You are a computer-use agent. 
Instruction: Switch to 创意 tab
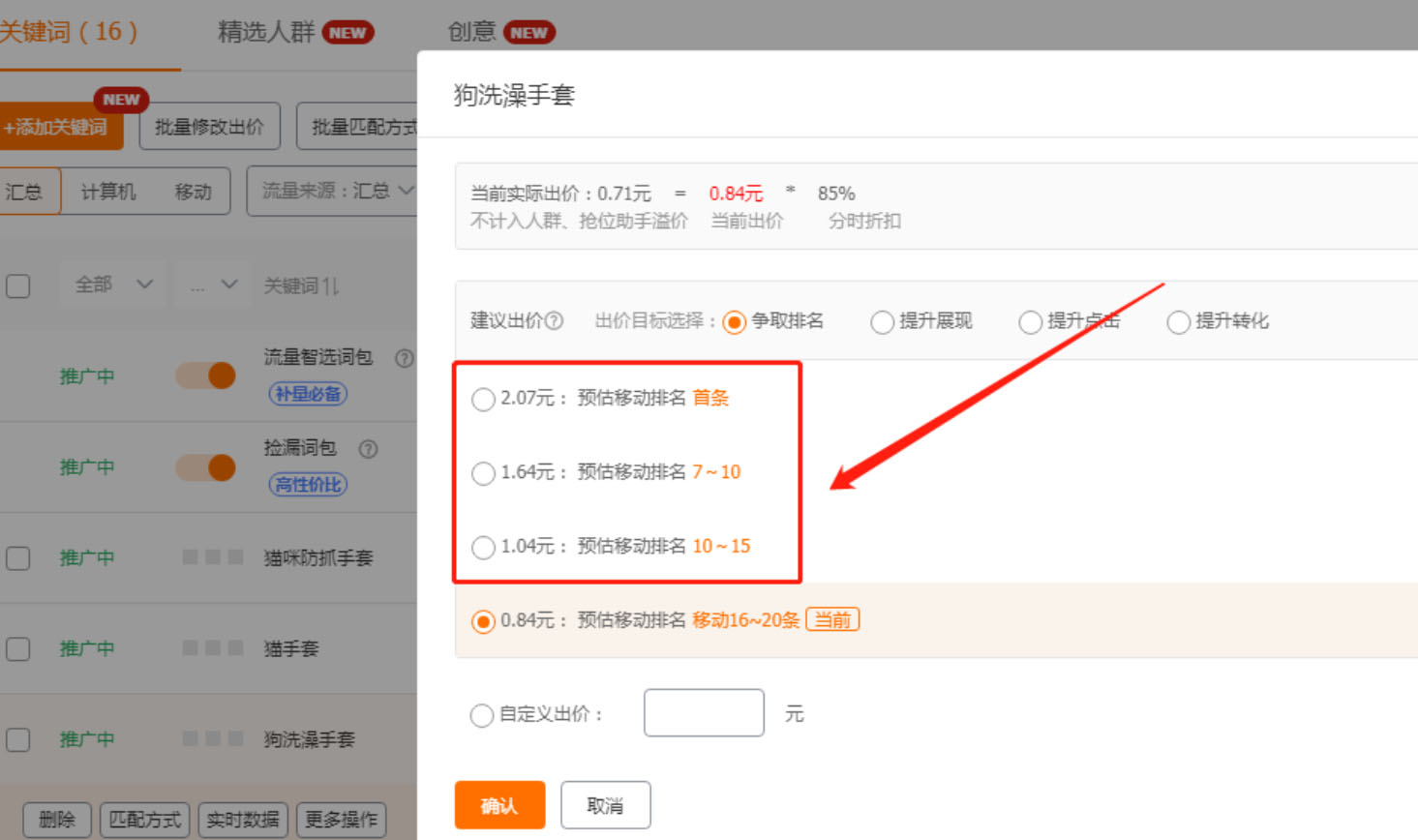click(471, 32)
